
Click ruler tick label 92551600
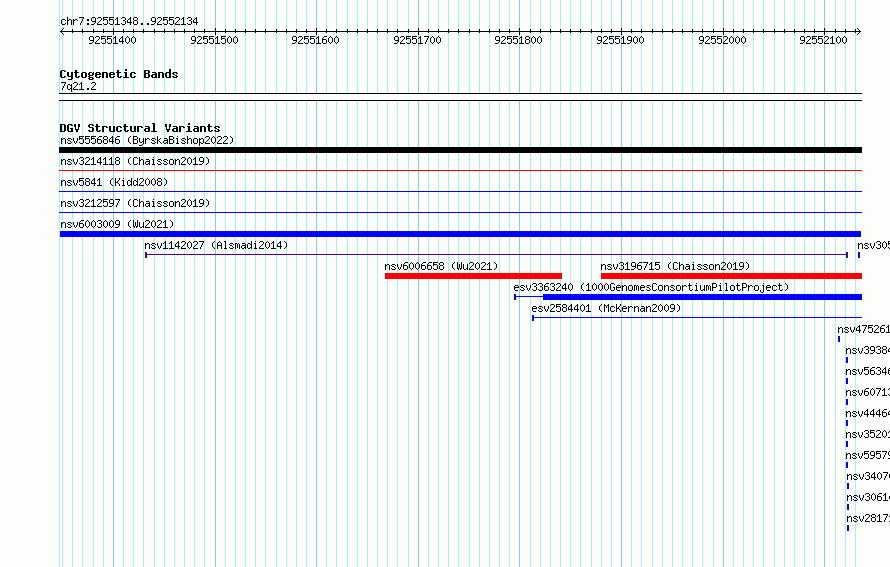coord(316,40)
